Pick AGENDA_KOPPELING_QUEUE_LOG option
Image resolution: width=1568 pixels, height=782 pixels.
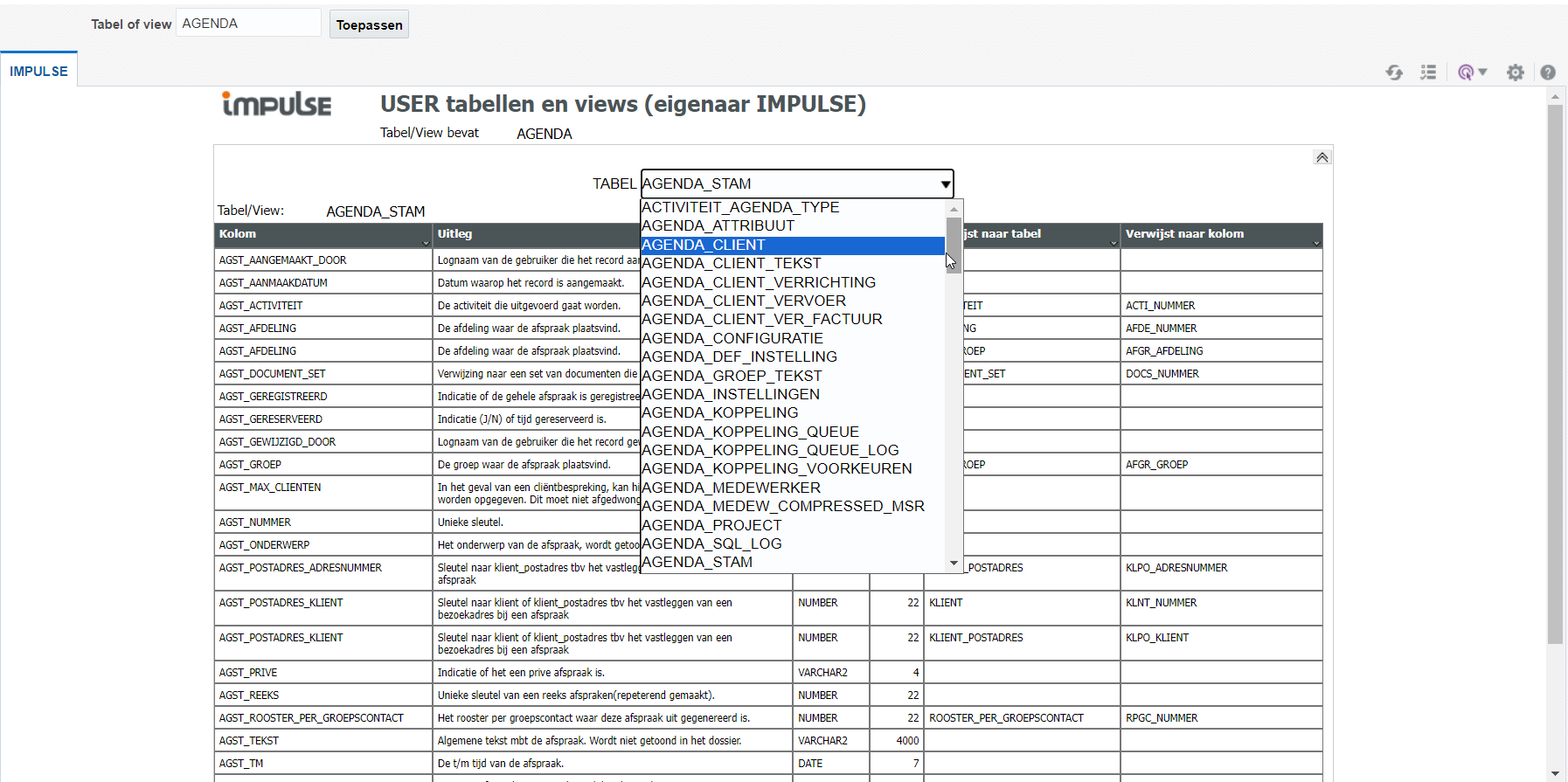point(793,450)
